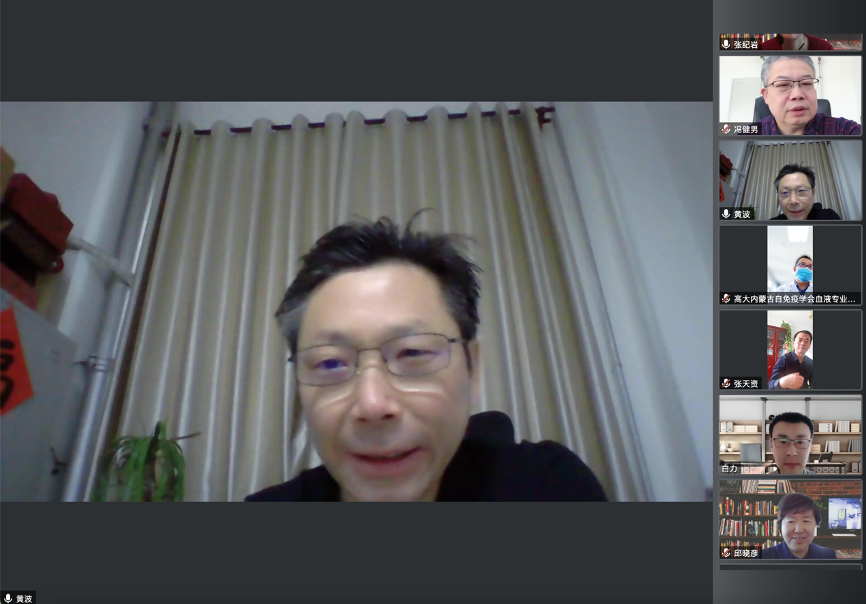866x604 pixels.
Task: Click the name label 张纪岩
Action: coord(746,44)
